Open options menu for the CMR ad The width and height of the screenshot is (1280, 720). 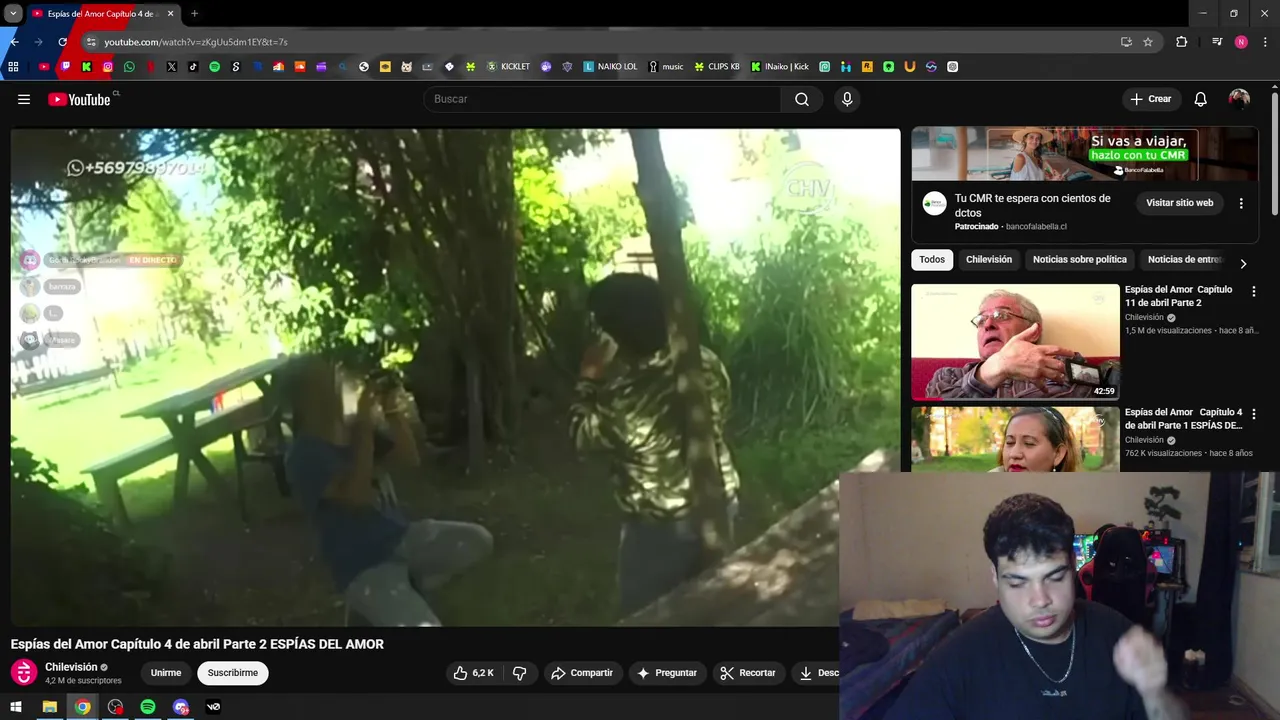[1241, 203]
